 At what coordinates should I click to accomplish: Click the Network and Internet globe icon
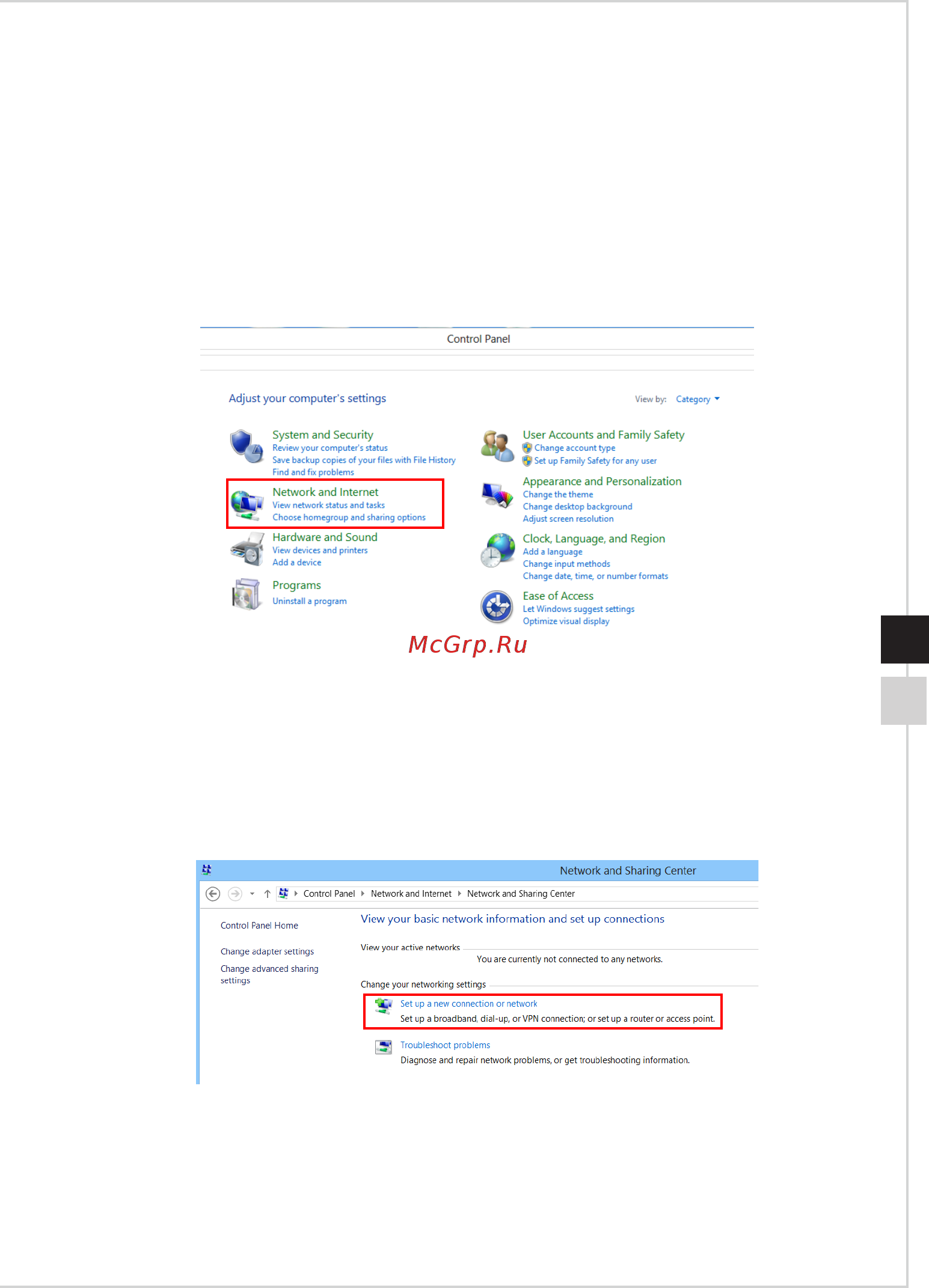(x=247, y=505)
